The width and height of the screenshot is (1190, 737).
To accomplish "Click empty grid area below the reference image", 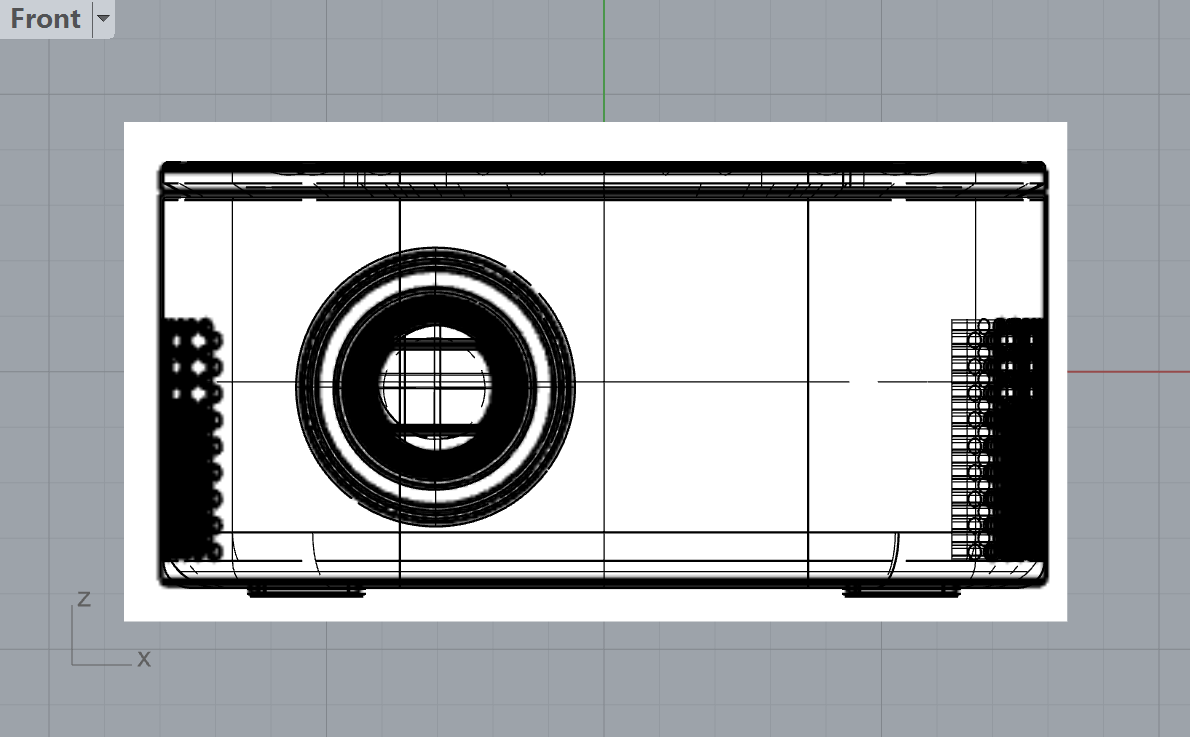I will pos(600,680).
